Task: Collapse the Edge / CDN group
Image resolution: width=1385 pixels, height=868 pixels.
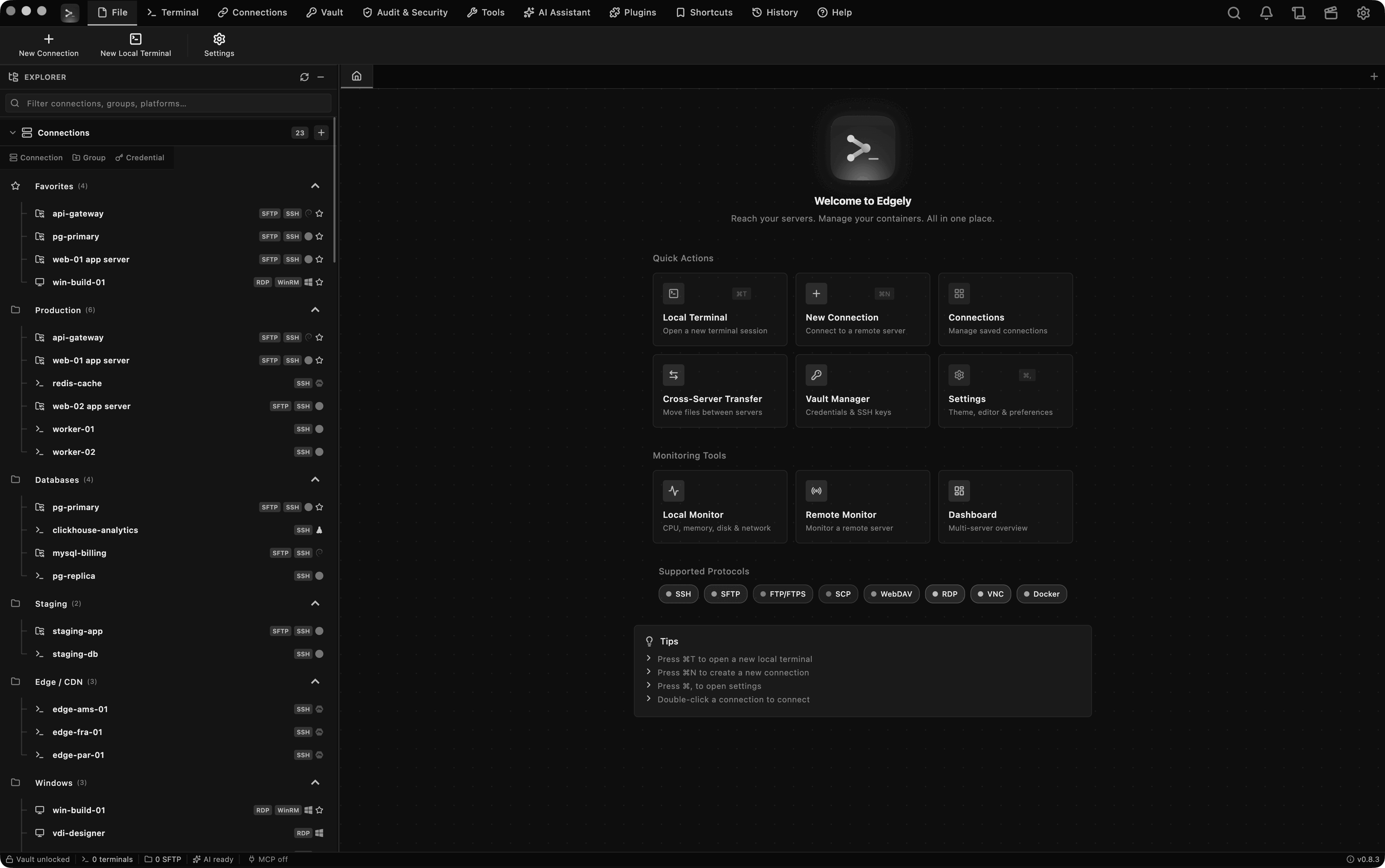Action: [315, 682]
